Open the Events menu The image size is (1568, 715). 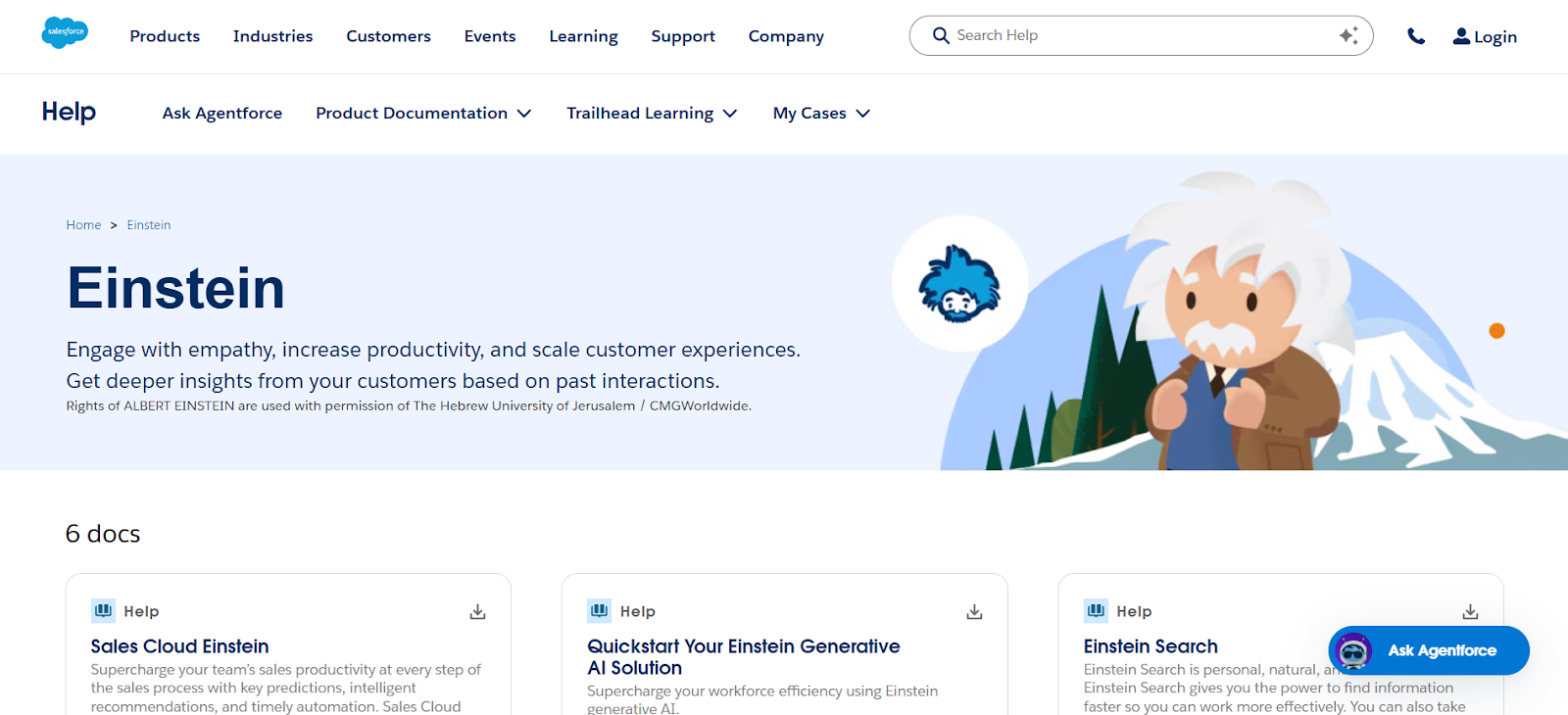pyautogui.click(x=490, y=36)
